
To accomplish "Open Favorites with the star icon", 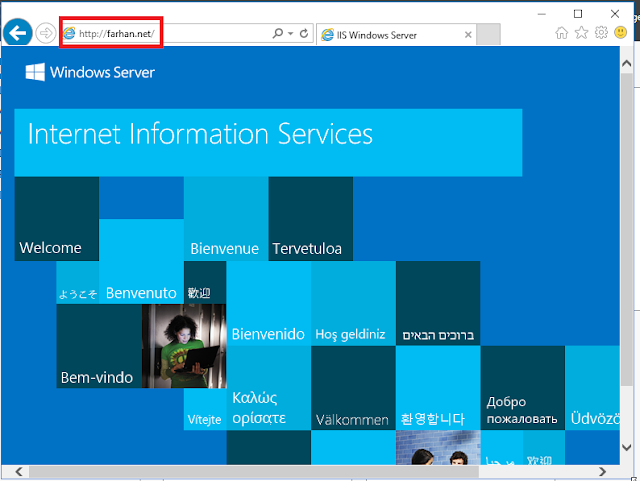I will point(581,33).
